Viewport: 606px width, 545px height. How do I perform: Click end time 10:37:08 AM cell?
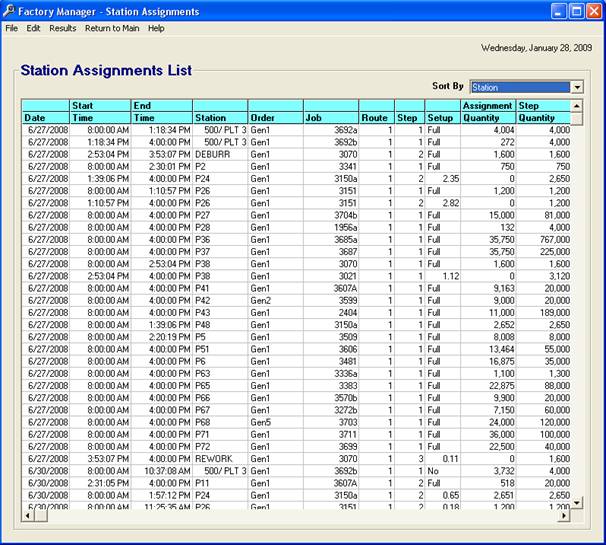click(x=162, y=471)
